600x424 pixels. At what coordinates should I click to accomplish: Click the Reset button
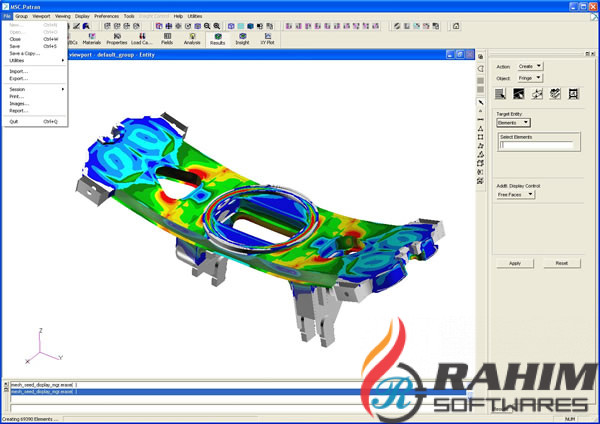[x=562, y=263]
